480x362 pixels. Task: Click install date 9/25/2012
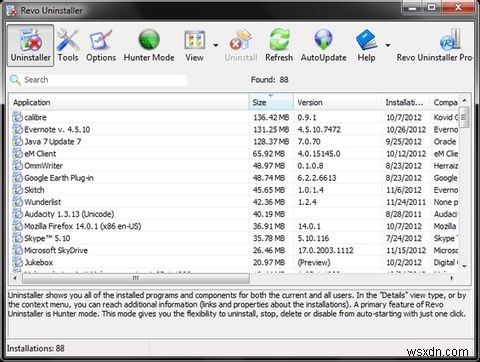[404, 142]
